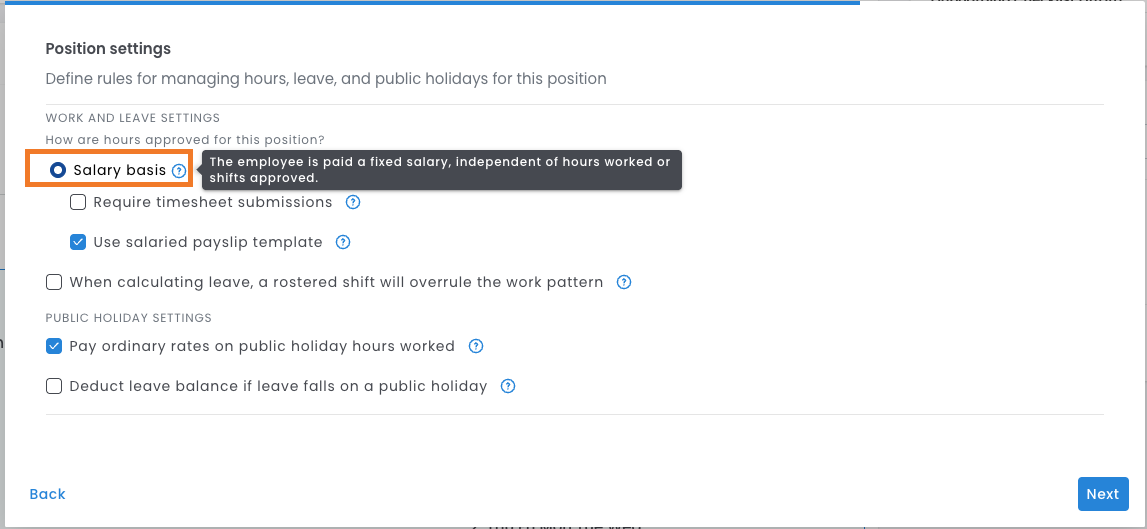
Task: Tick the rostered shift overrules work pattern checkbox
Action: coord(54,282)
